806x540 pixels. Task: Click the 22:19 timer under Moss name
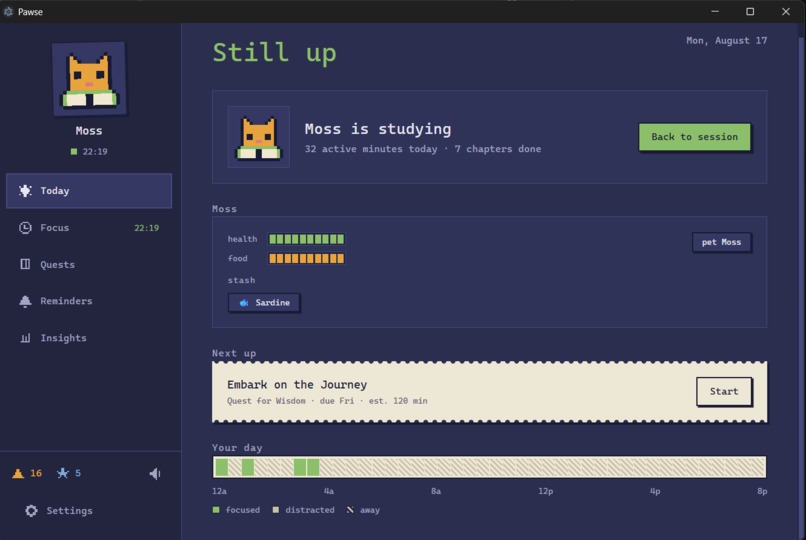[x=95, y=152]
